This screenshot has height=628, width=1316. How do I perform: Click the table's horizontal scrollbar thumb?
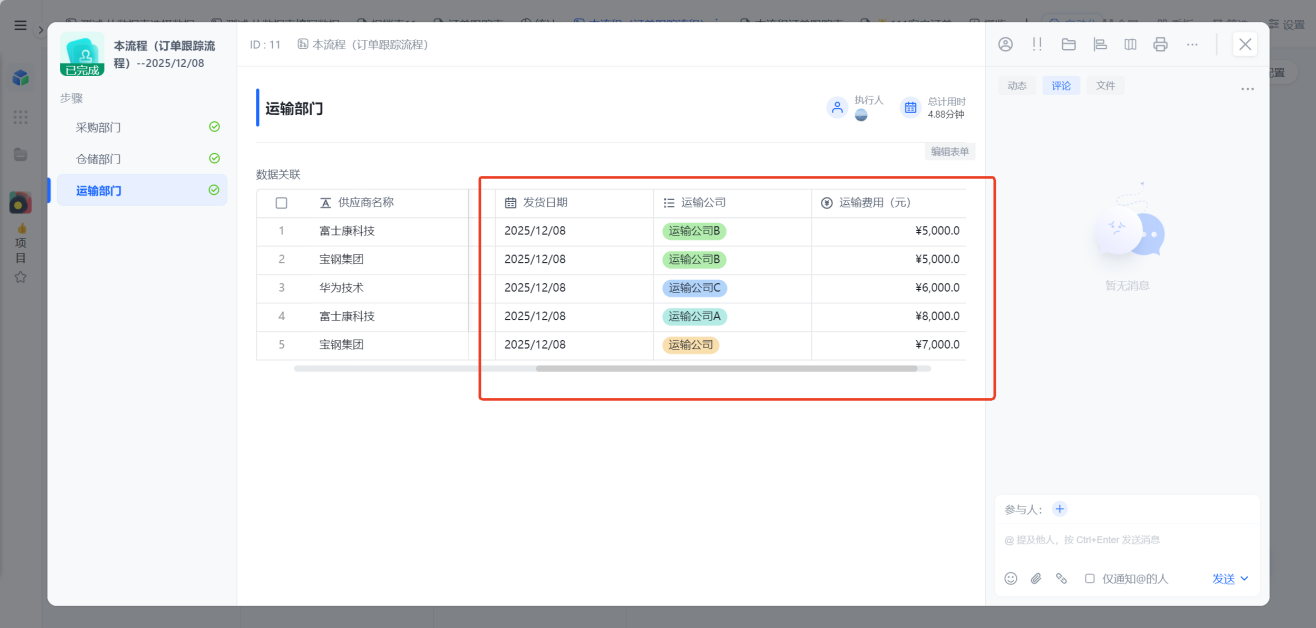[x=726, y=368]
